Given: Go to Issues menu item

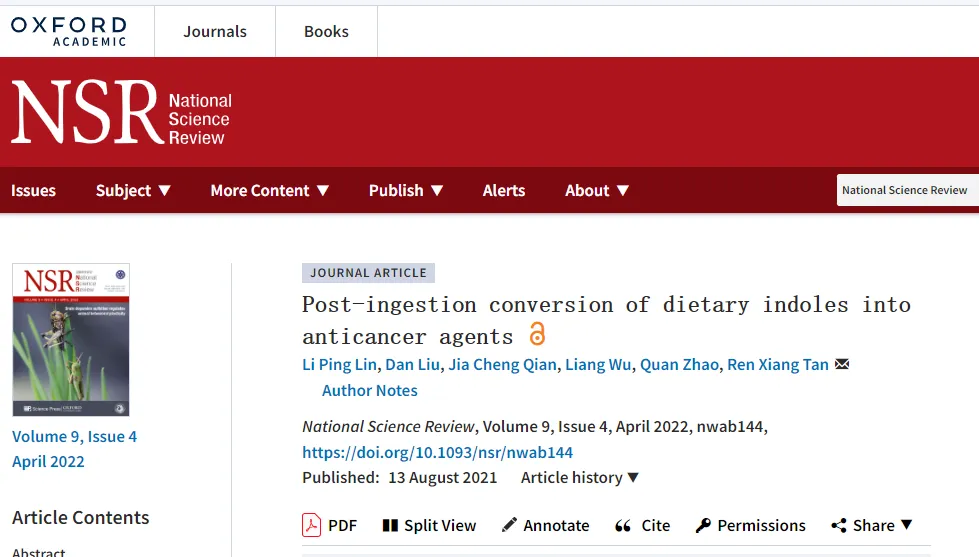Looking at the screenshot, I should click(33, 190).
